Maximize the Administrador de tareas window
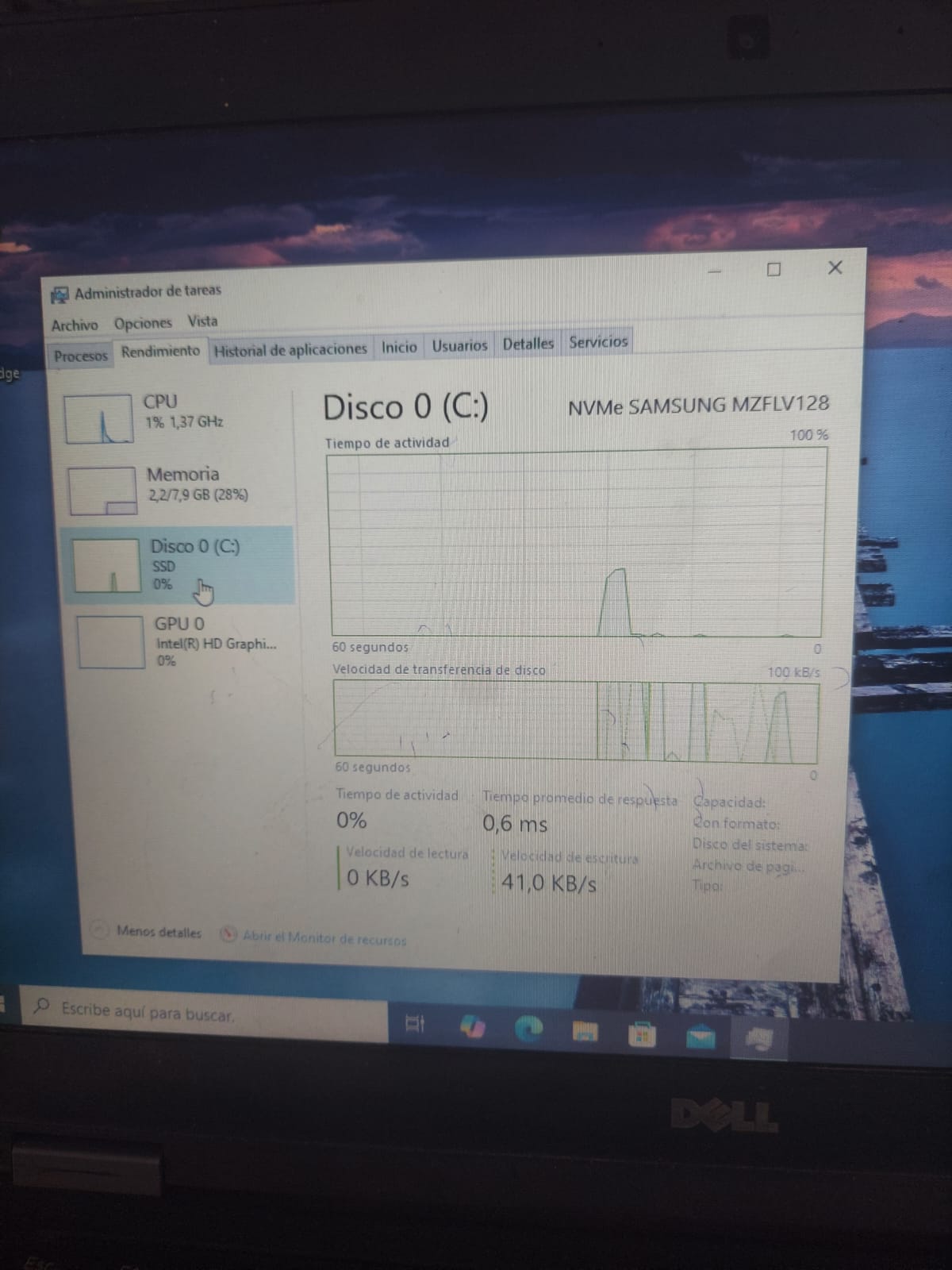 point(774,269)
